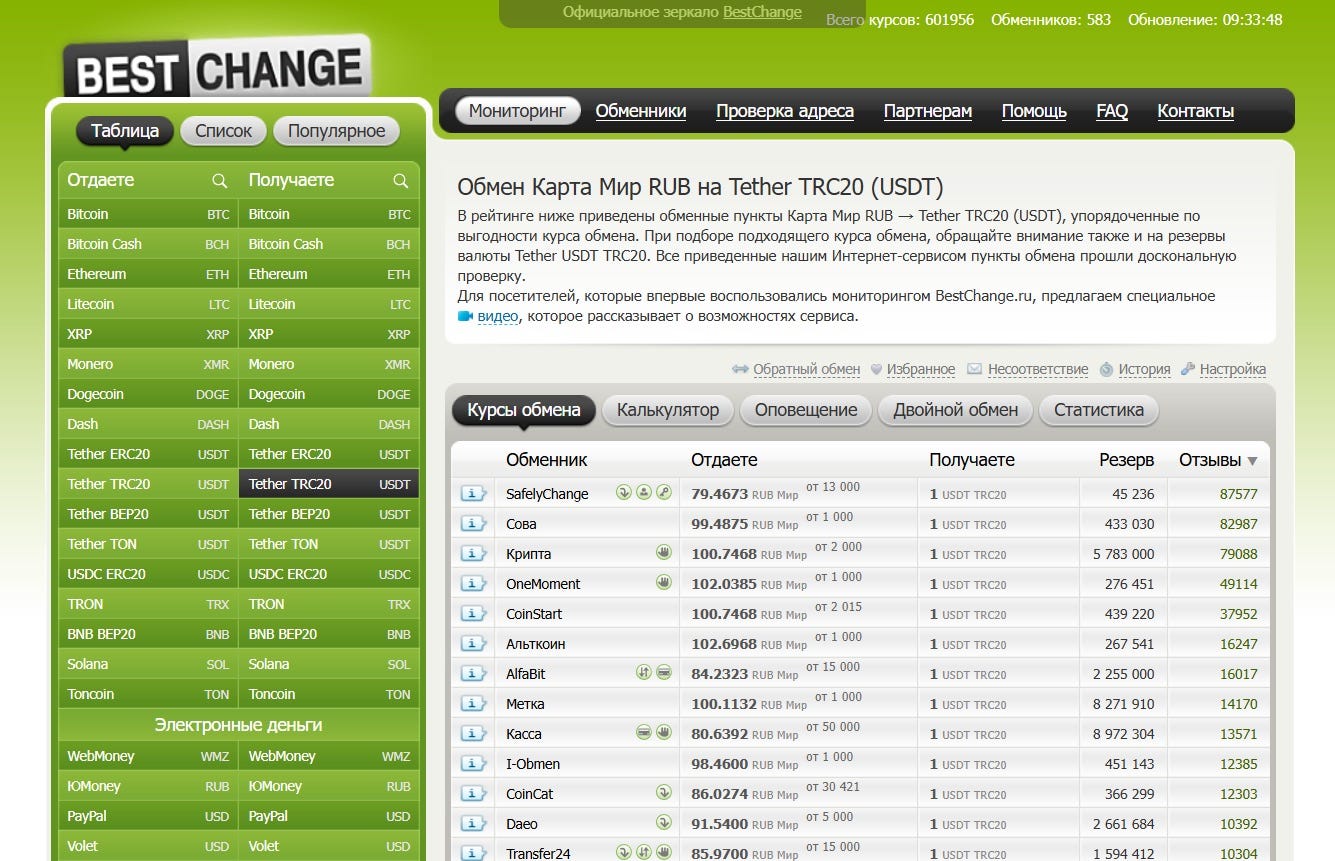Click the heart icon beside Избранное
This screenshot has height=861, width=1335.
[876, 369]
